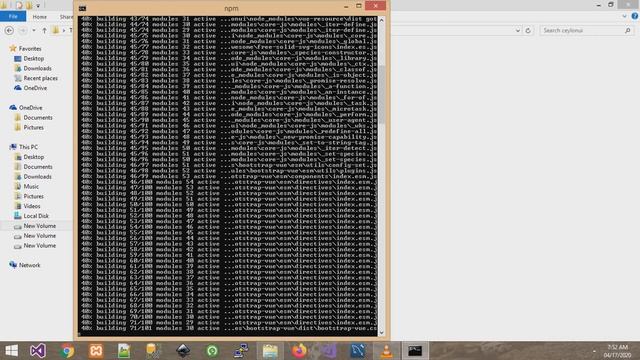Open File Explorer taskbar icon
The height and width of the screenshot is (360, 640).
pos(270,351)
